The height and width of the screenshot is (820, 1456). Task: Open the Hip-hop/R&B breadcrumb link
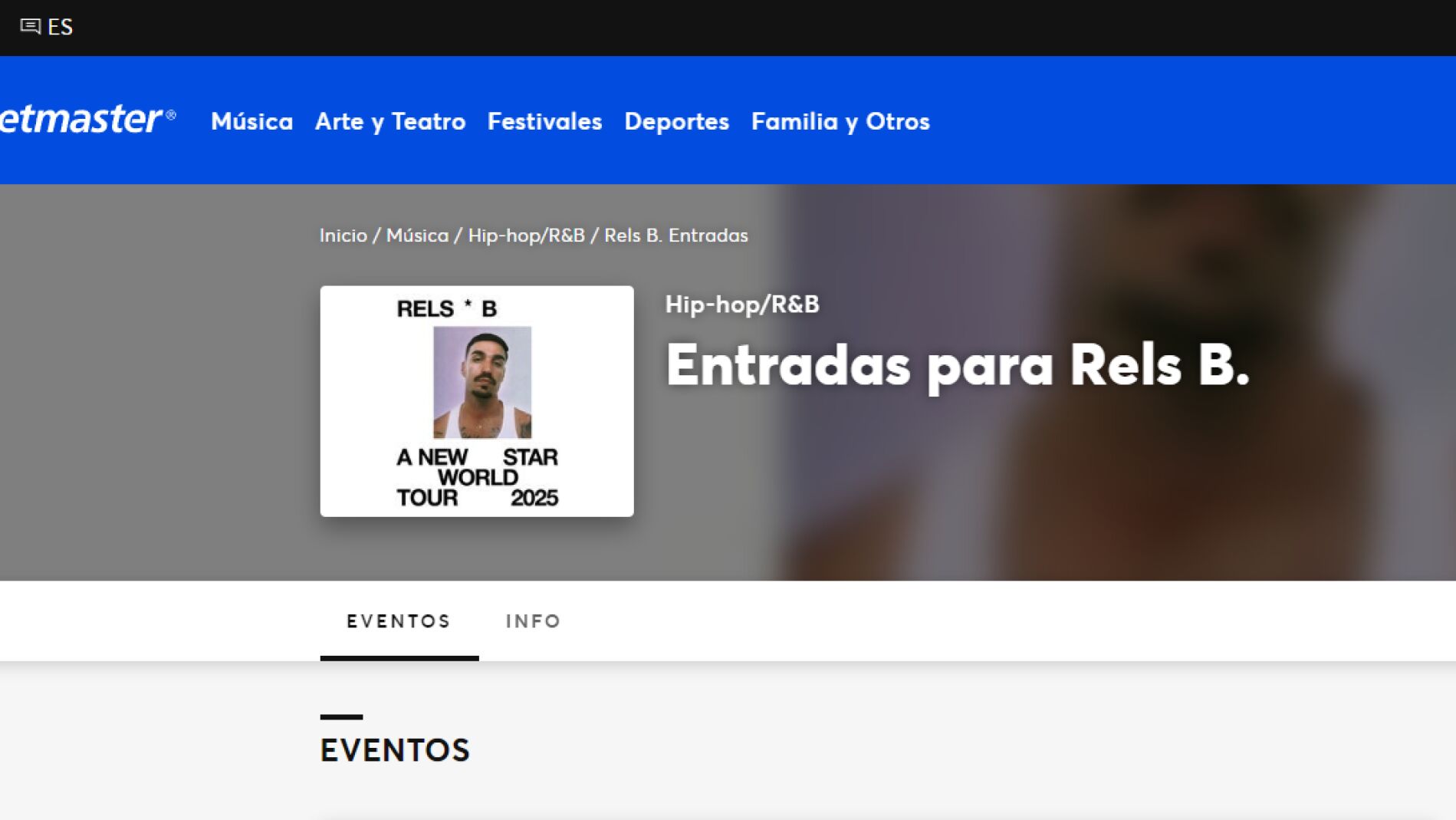point(526,235)
